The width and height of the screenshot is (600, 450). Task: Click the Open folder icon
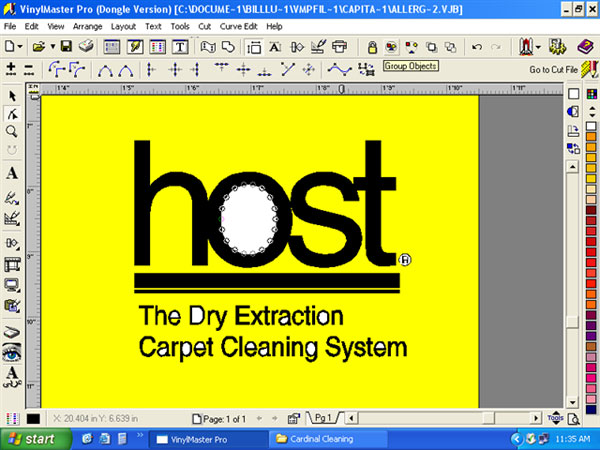(39, 47)
